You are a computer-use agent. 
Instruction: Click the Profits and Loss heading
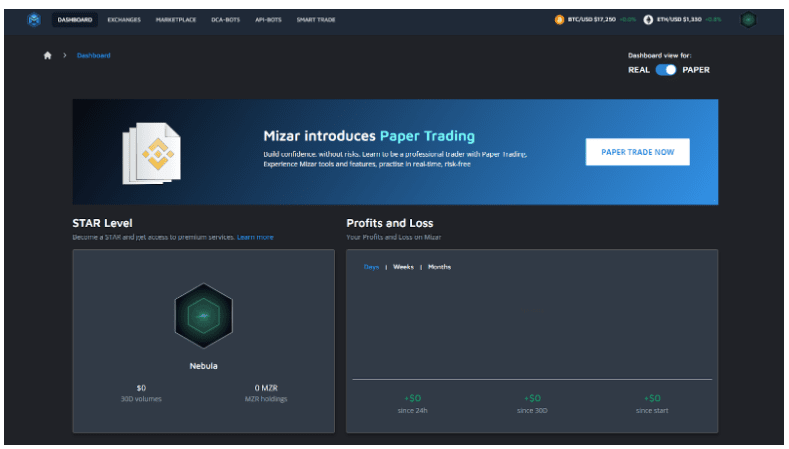coord(389,223)
